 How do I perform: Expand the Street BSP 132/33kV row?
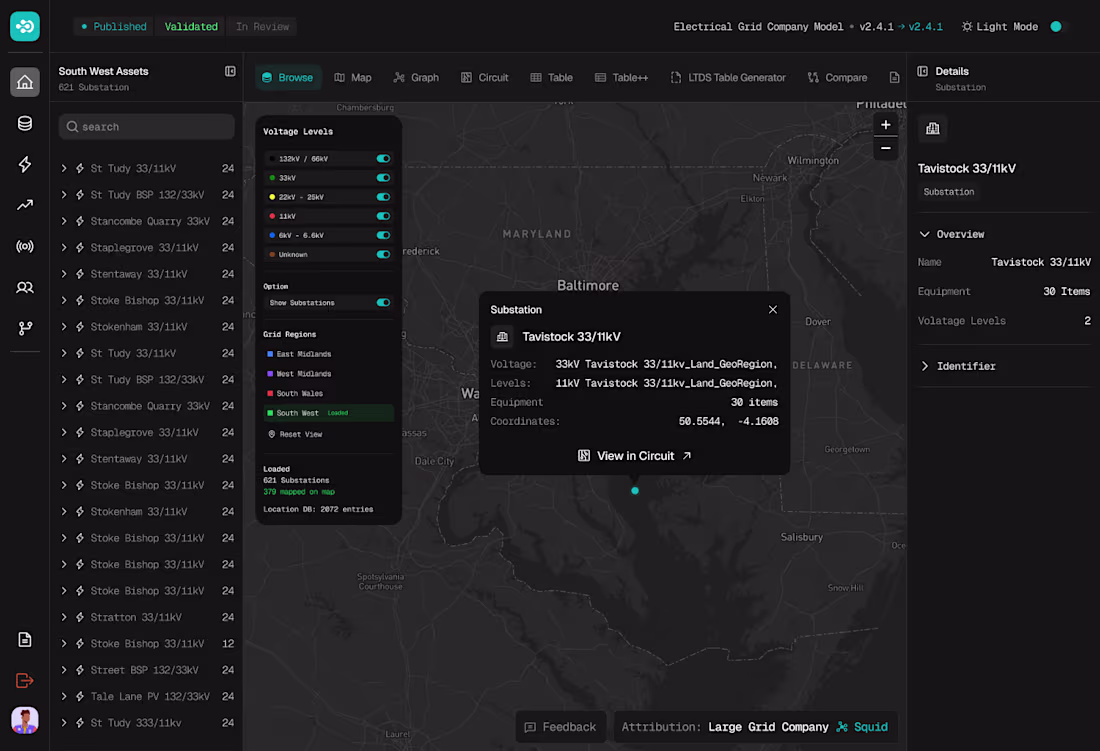[64, 670]
